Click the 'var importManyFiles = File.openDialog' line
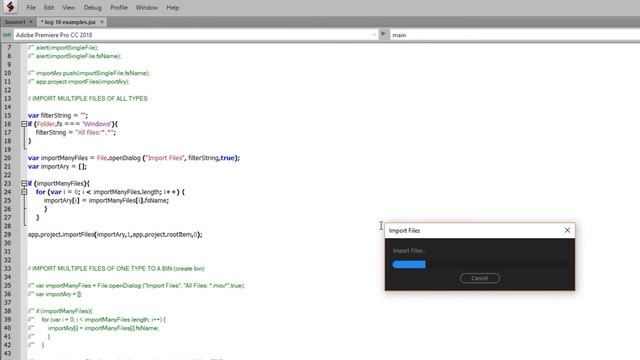 pyautogui.click(x=134, y=158)
